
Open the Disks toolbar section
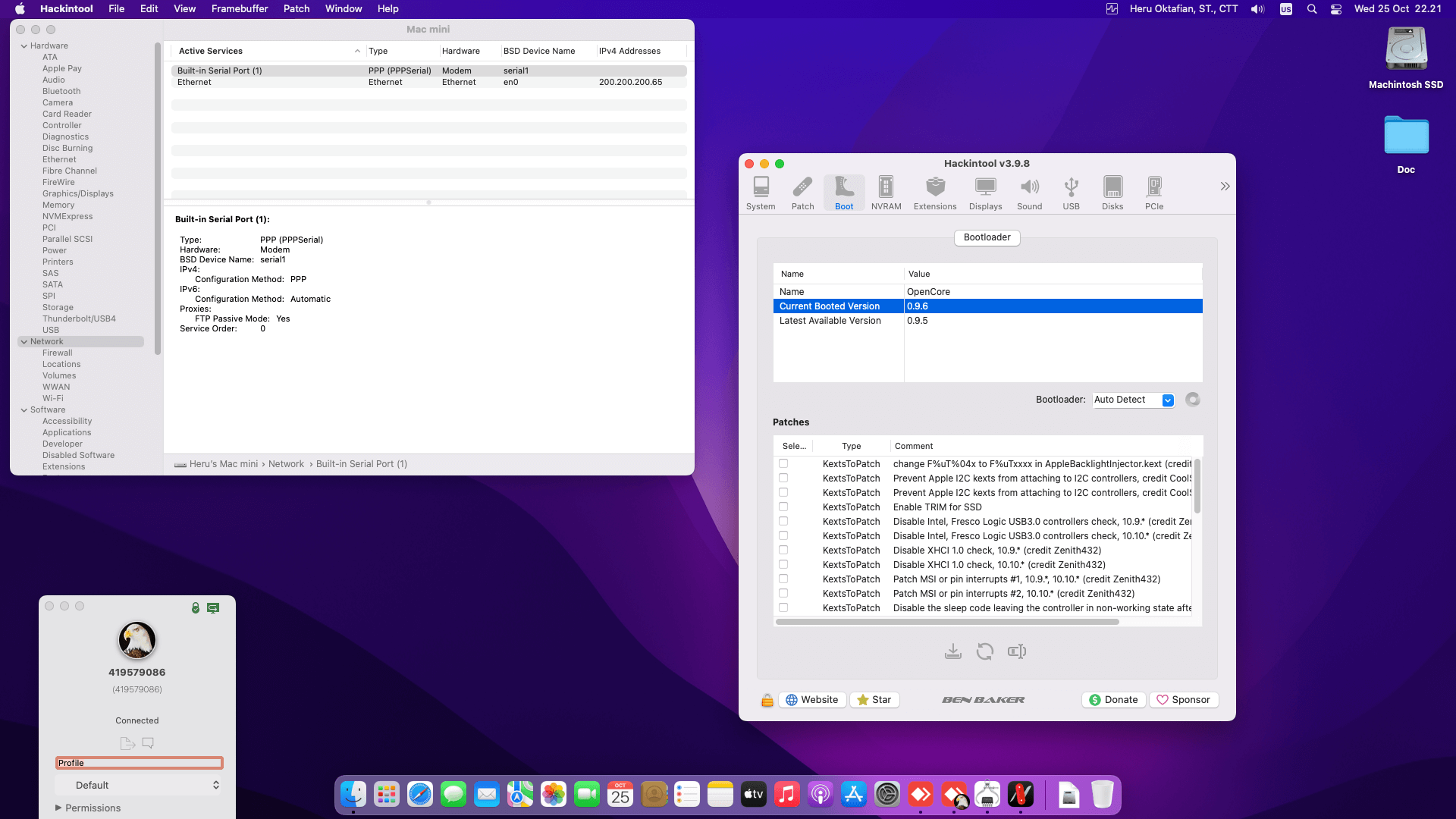click(1112, 193)
